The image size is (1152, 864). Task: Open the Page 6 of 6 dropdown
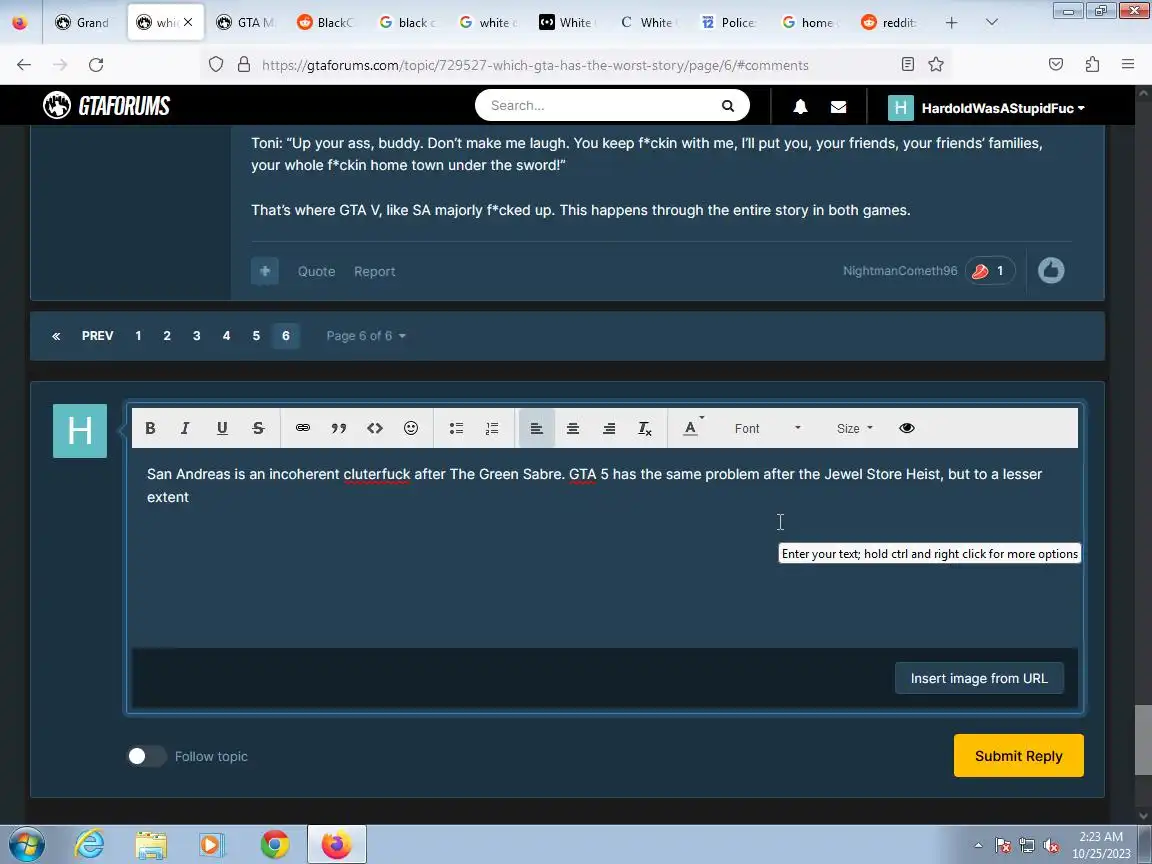pyautogui.click(x=366, y=336)
